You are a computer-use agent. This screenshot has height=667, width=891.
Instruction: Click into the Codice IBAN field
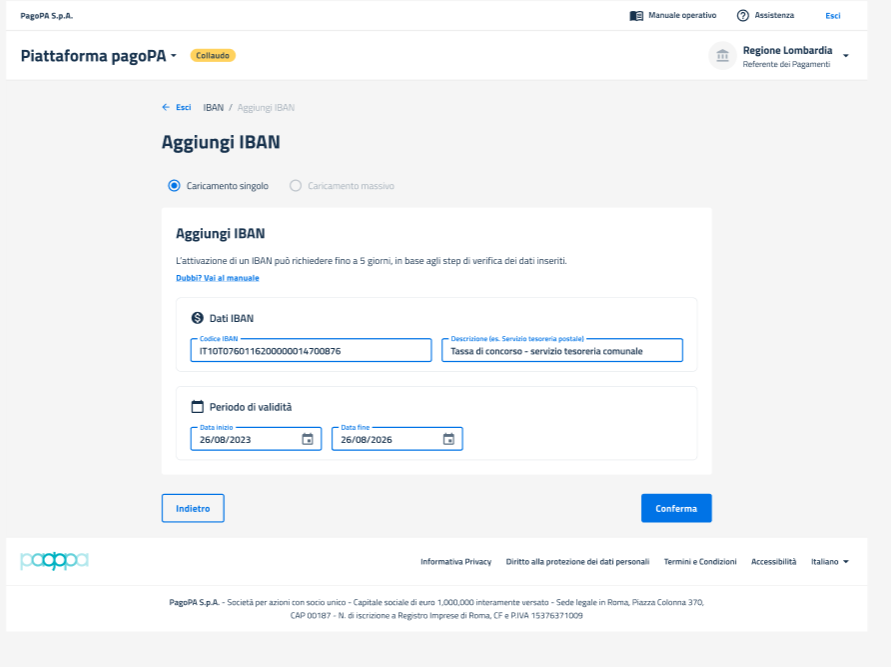pyautogui.click(x=310, y=351)
